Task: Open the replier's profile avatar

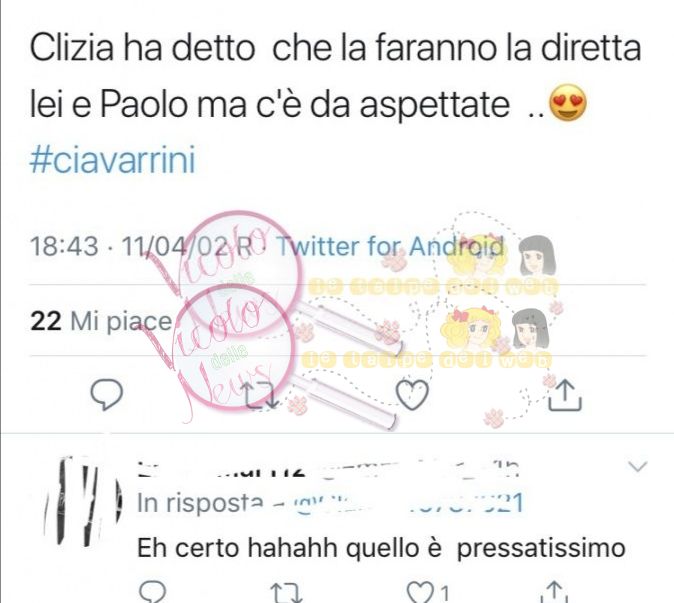Action: click(83, 502)
